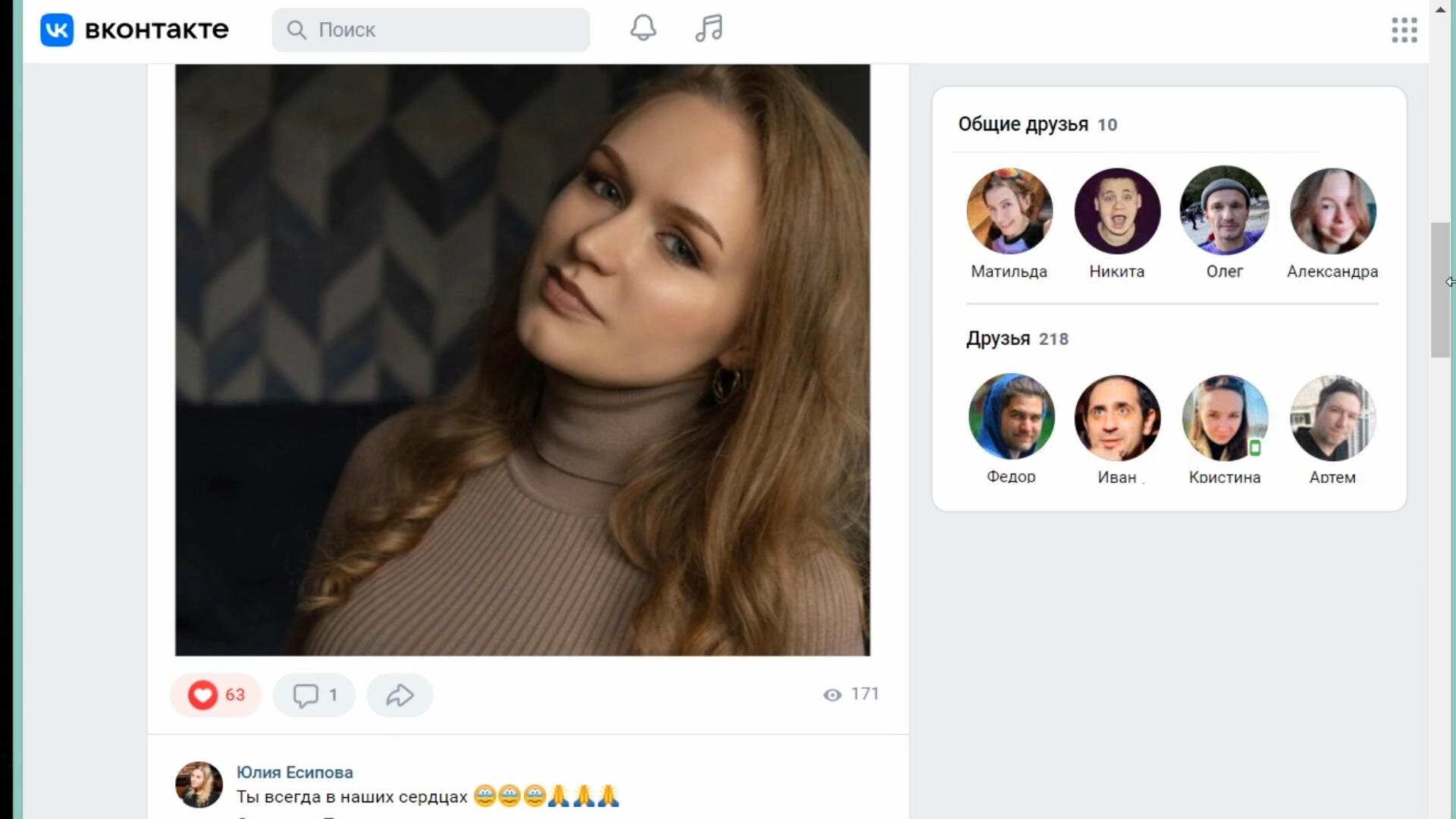Click the search magnifier icon

coord(297,30)
